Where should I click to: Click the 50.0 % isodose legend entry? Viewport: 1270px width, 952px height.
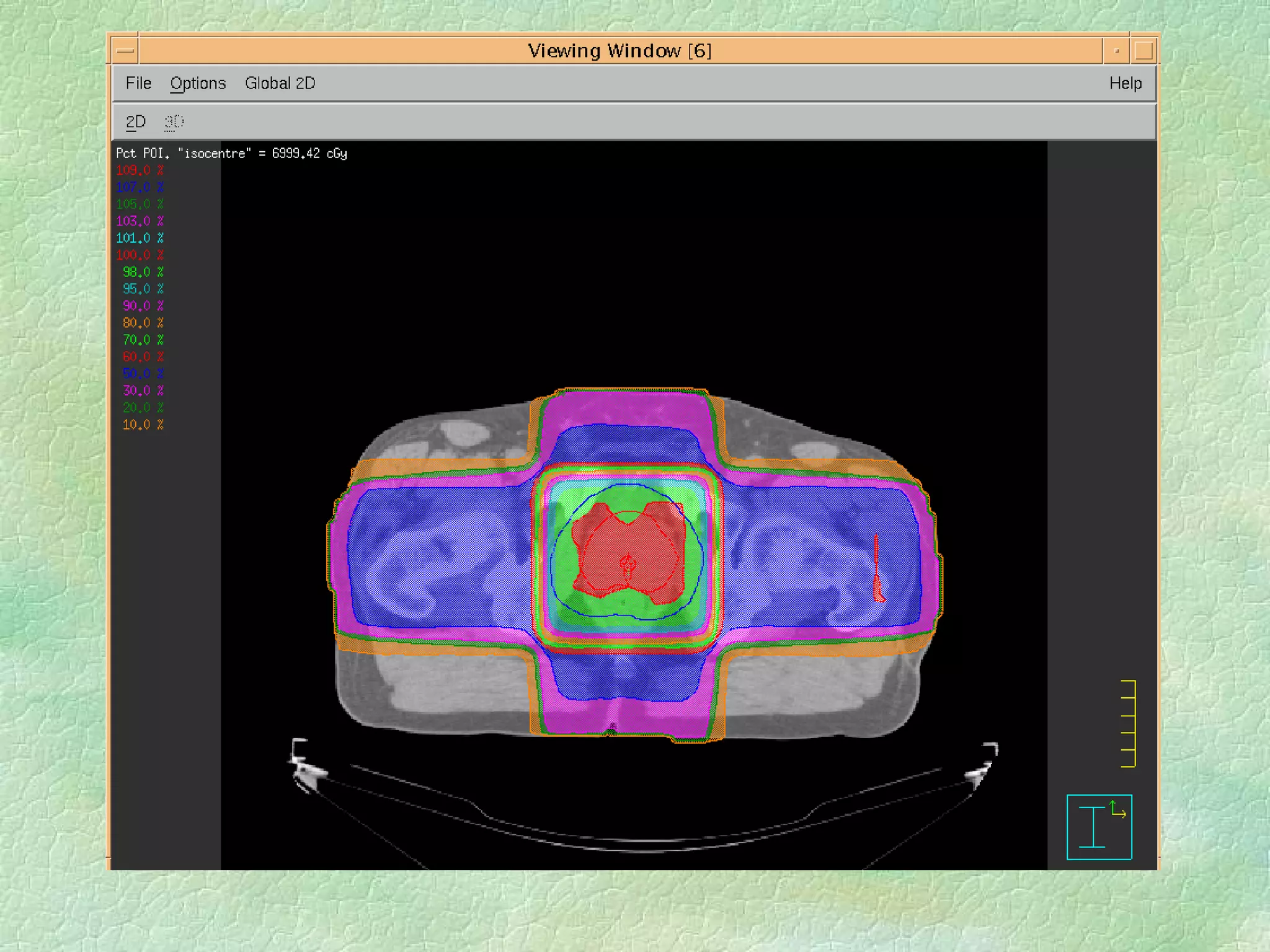143,373
